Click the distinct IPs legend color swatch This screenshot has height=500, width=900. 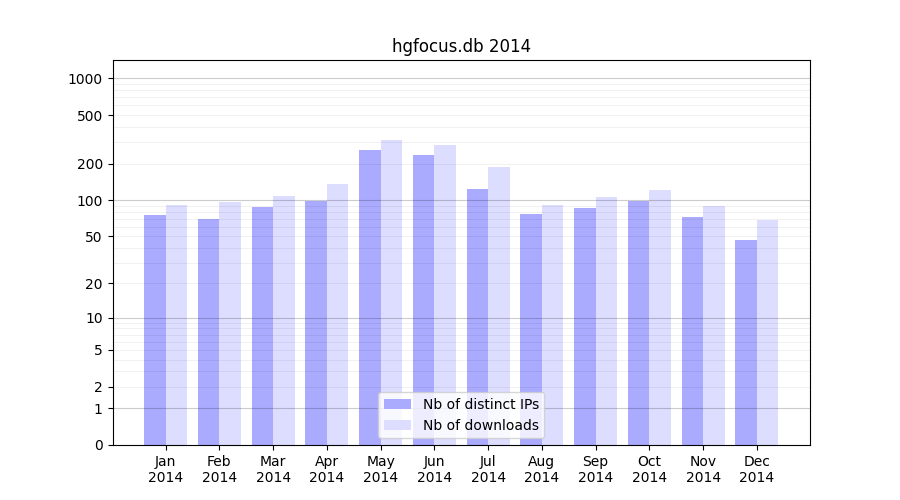pos(397,404)
